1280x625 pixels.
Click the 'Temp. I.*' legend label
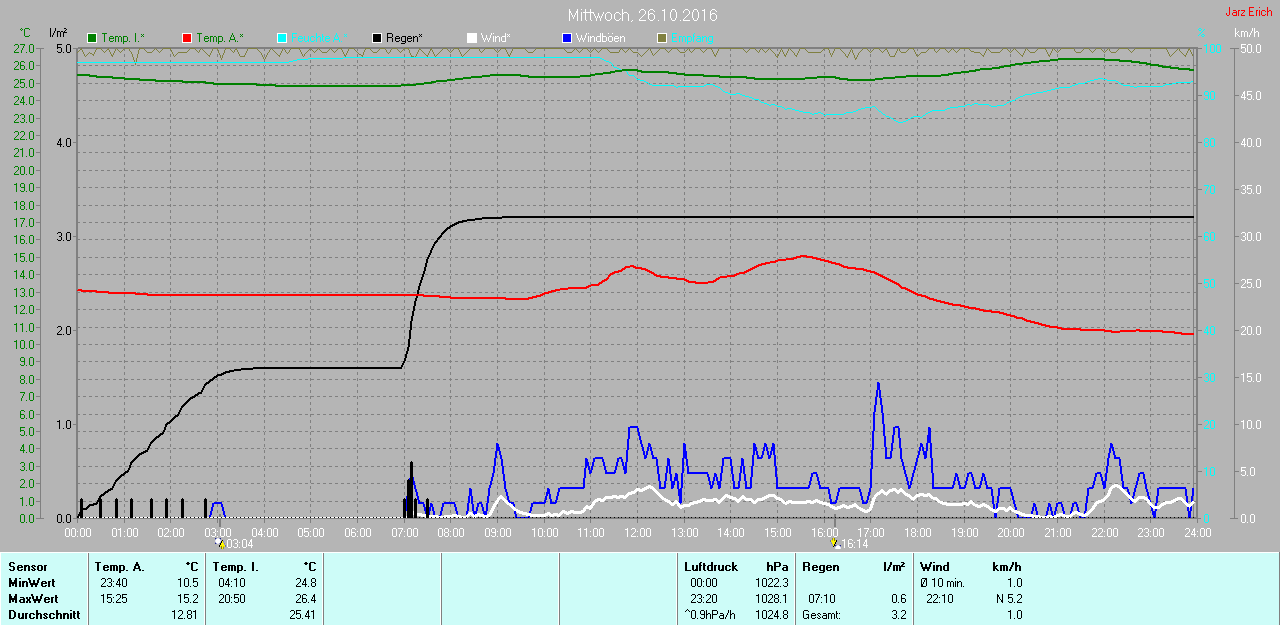(124, 38)
